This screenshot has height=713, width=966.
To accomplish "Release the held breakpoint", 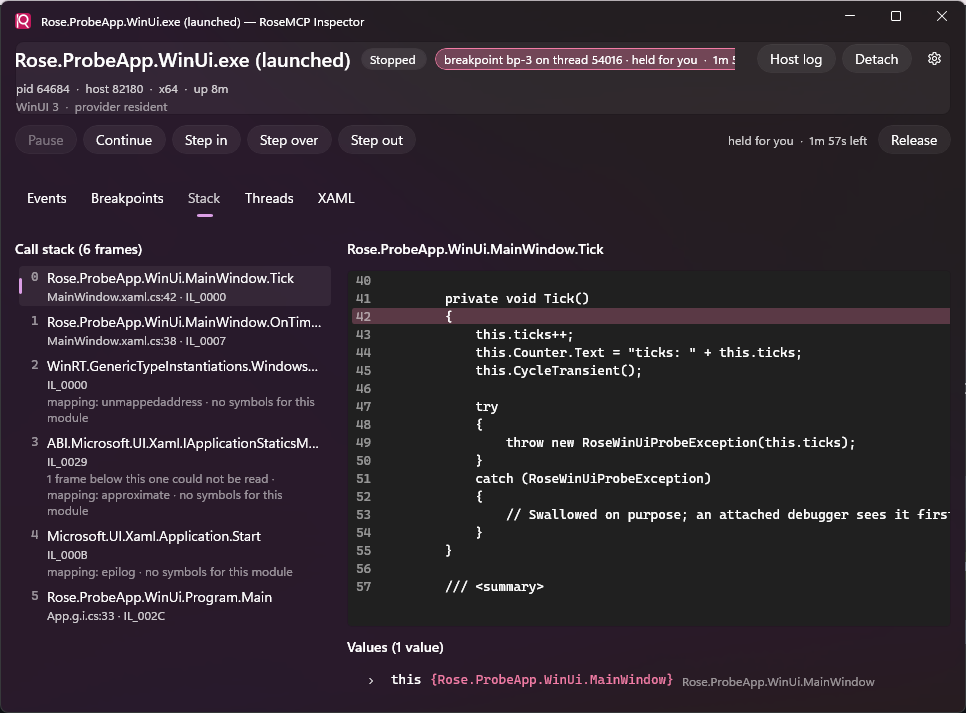I will click(914, 140).
